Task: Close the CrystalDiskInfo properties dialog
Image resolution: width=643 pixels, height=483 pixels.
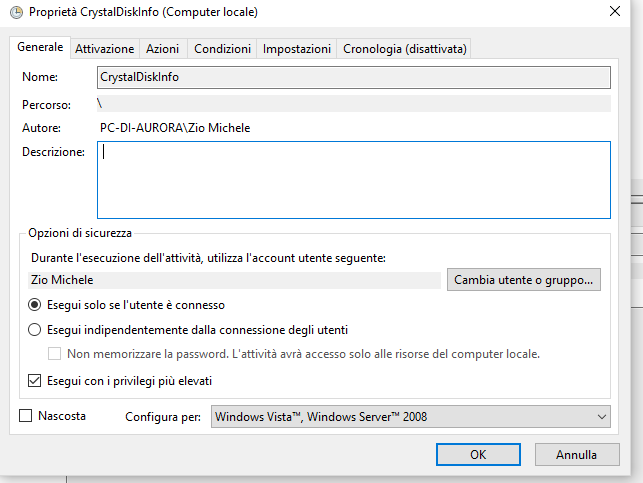Action: coord(615,11)
